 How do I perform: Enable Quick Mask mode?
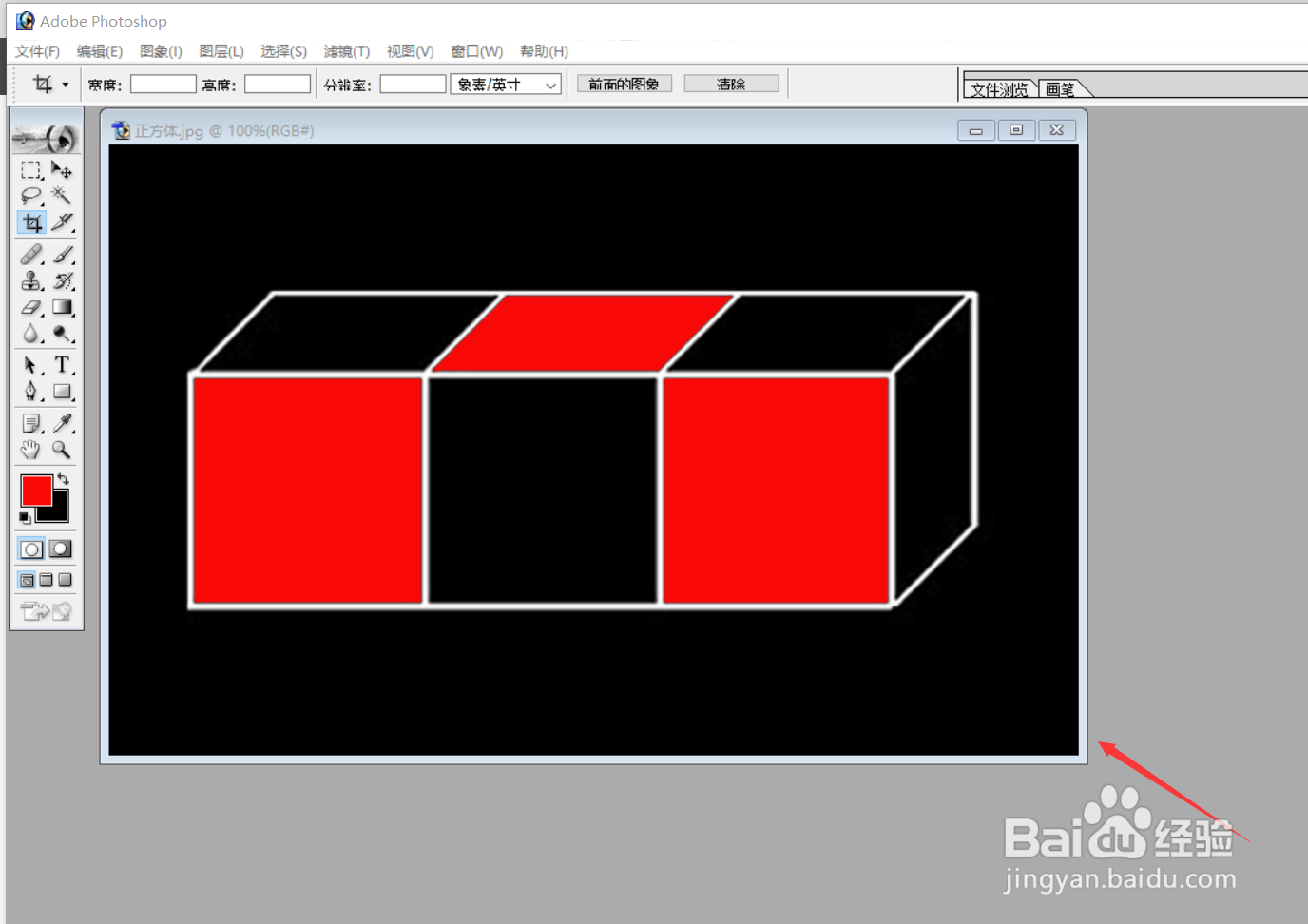[x=60, y=549]
